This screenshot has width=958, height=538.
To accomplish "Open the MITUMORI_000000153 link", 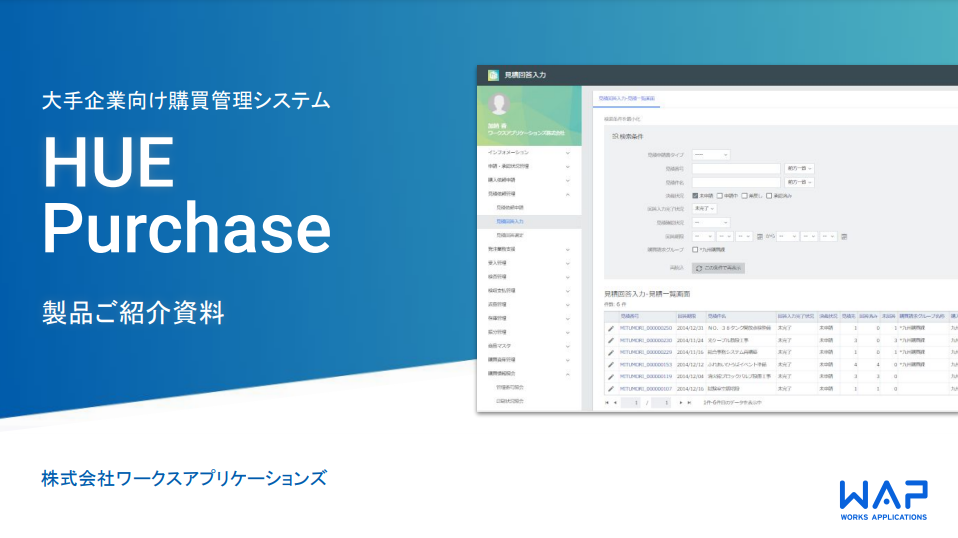I will tap(646, 365).
